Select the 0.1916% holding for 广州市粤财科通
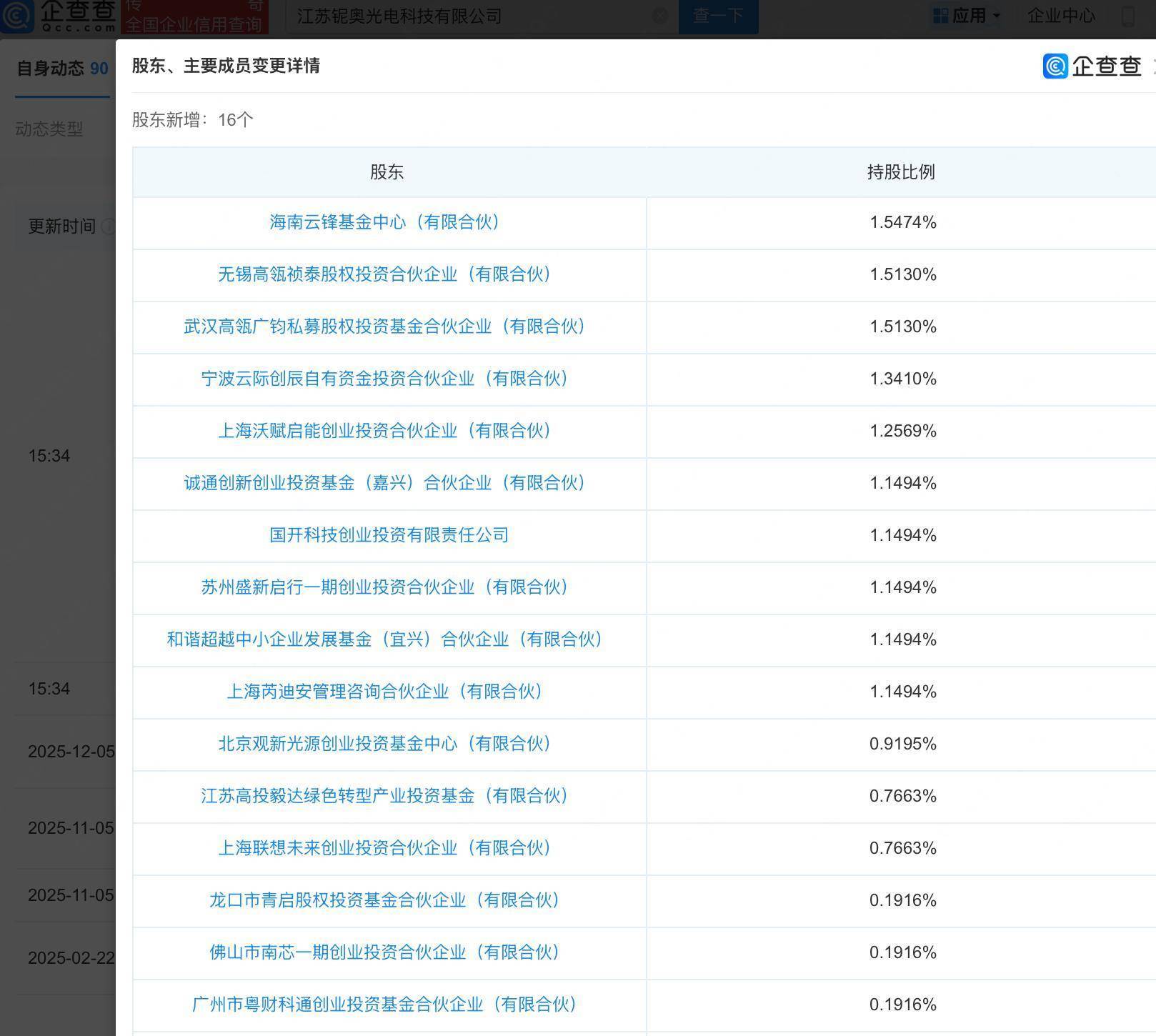The height and width of the screenshot is (1036, 1156). tap(903, 1005)
